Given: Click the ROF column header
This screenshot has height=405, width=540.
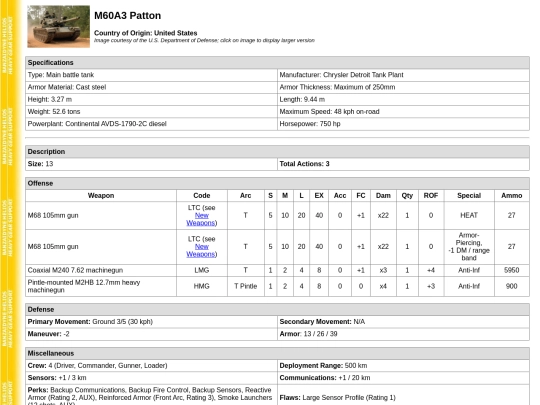Looking at the screenshot, I should click(x=431, y=196).
